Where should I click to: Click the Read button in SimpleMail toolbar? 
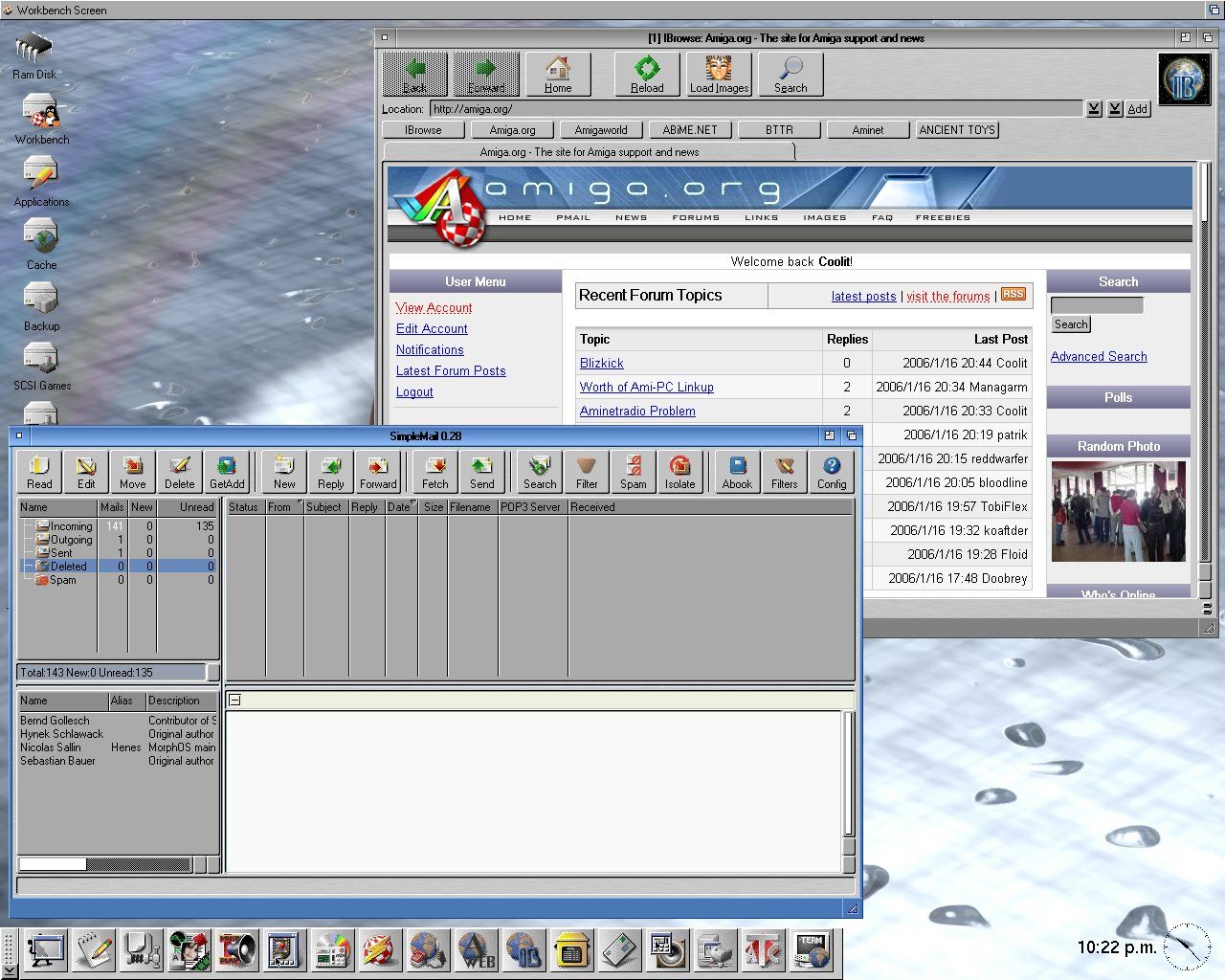click(39, 472)
